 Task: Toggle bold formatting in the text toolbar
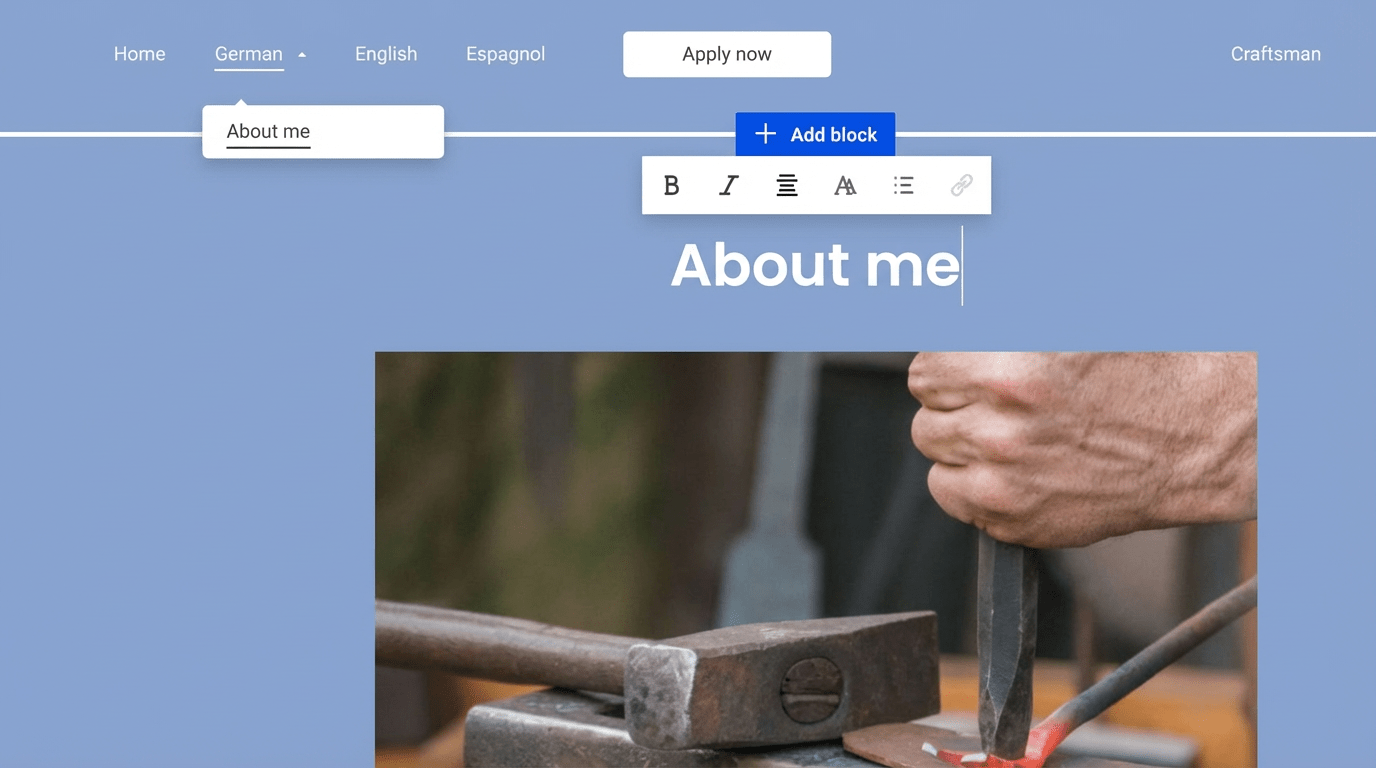pos(671,186)
